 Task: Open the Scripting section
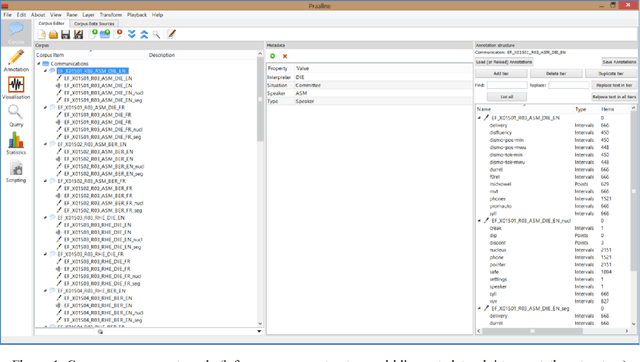point(16,171)
